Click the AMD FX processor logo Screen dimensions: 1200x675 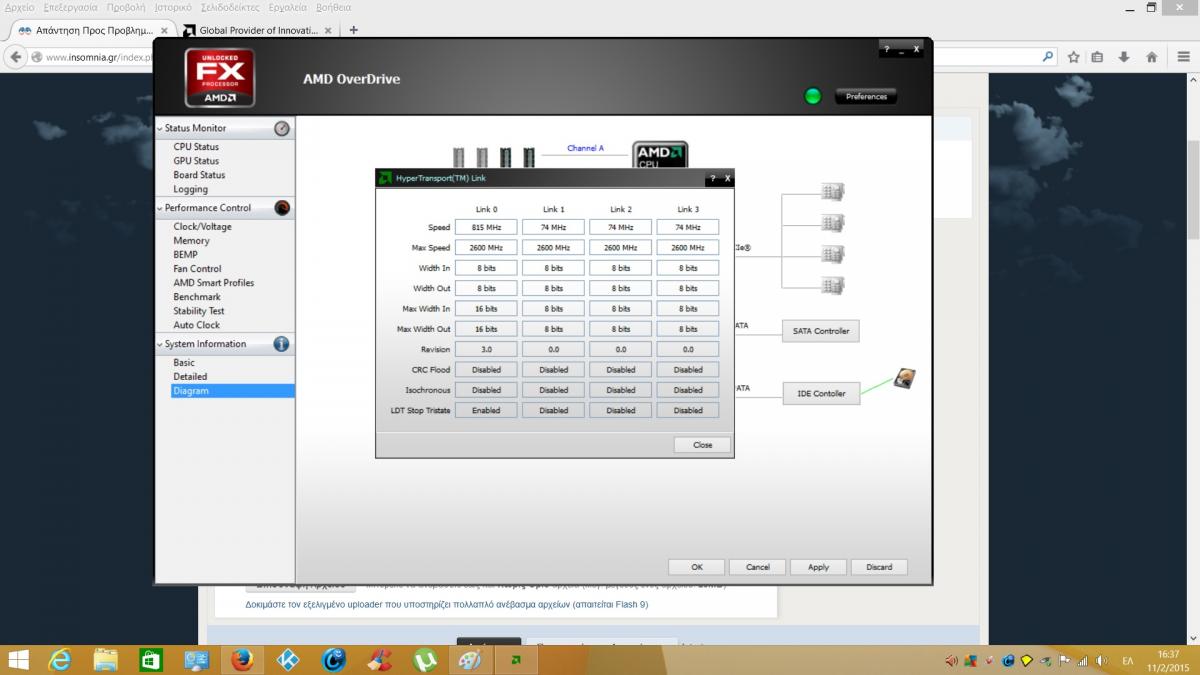[220, 78]
